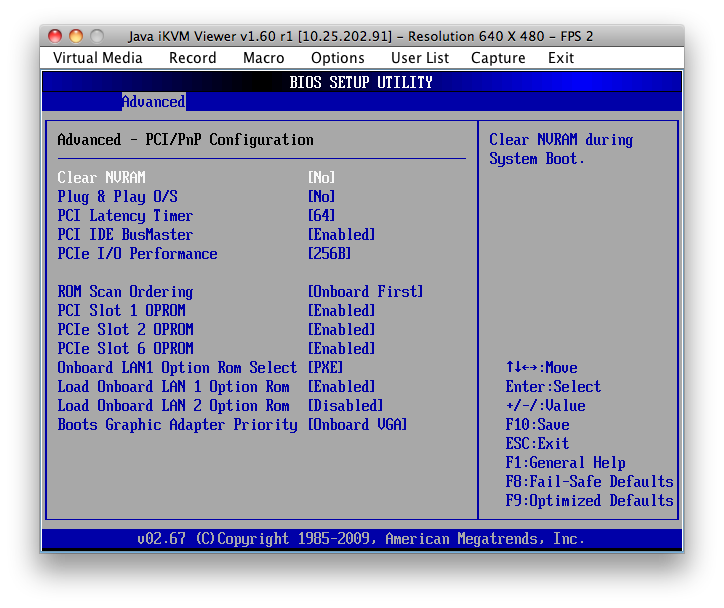Change the PCIe I/O Performance 256B value

[330, 254]
